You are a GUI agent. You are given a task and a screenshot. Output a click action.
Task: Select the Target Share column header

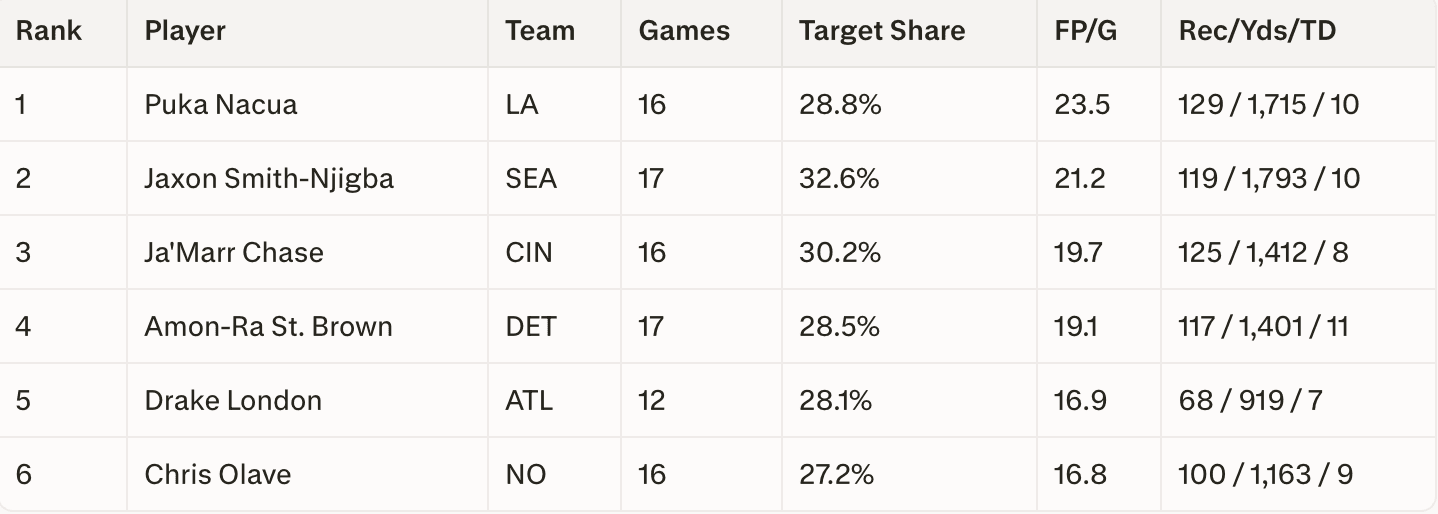[x=882, y=31]
